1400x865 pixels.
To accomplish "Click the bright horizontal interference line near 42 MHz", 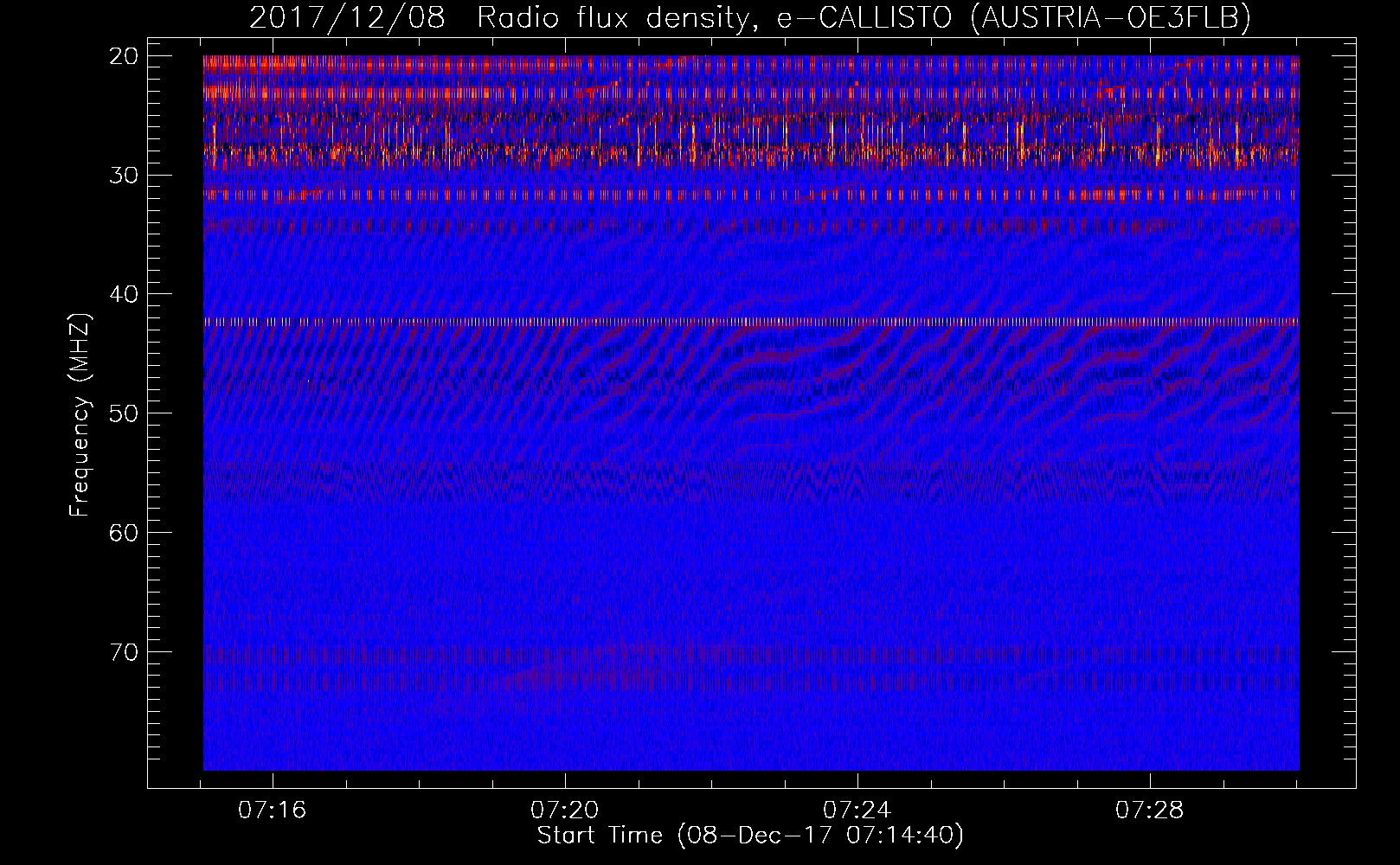I will [751, 322].
